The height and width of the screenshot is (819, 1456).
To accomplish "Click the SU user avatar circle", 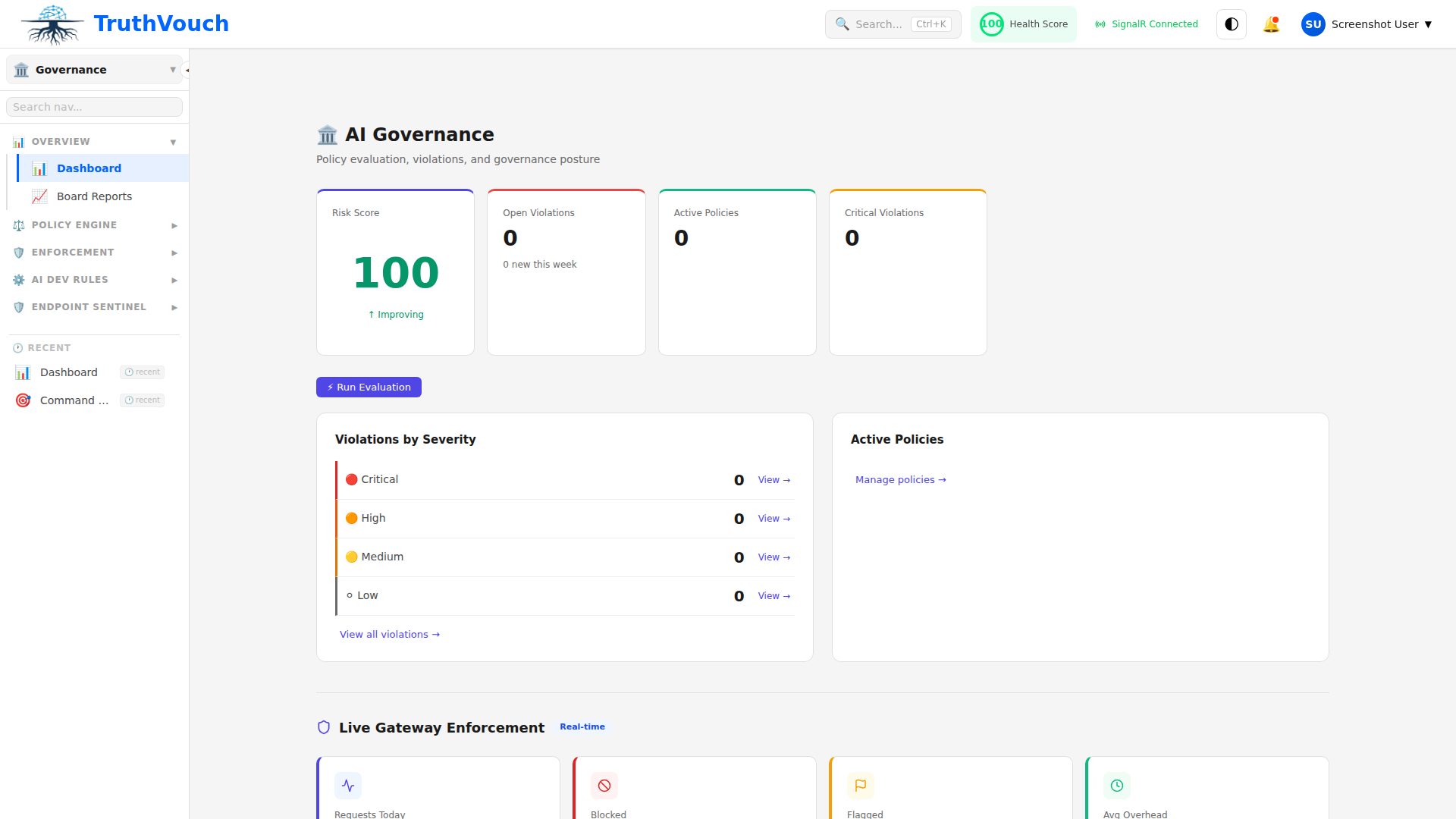I will click(1312, 24).
